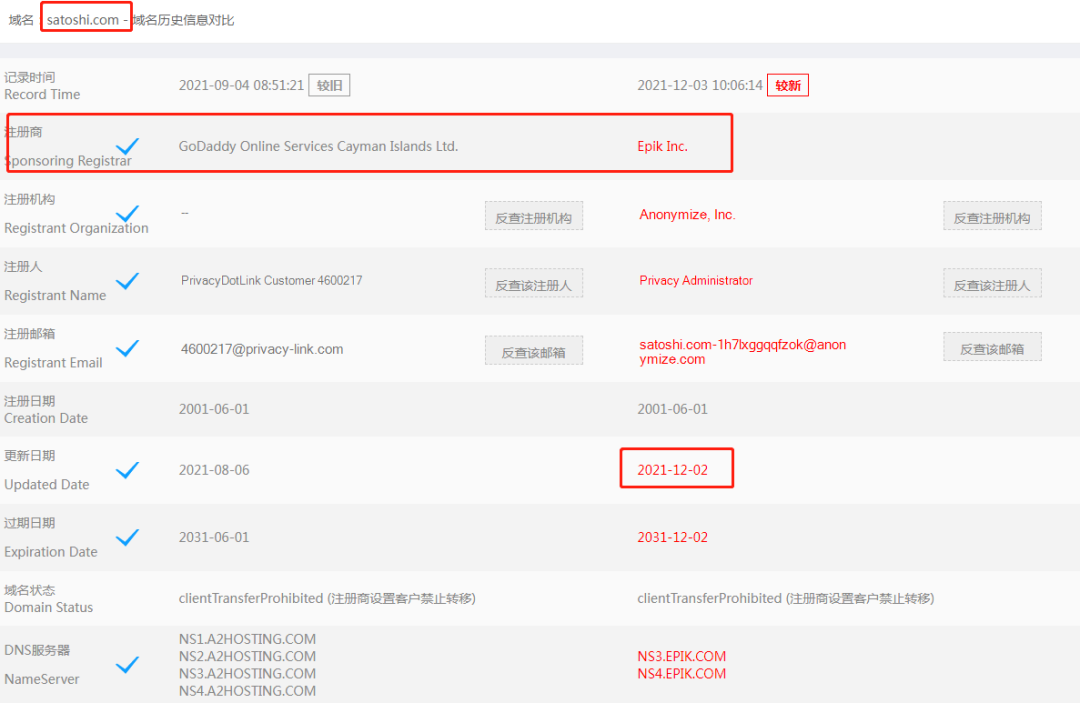Click the satoshi.com-1h7lxggqqfzok@anonymize.com email
The width and height of the screenshot is (1080, 703).
pyautogui.click(x=742, y=352)
